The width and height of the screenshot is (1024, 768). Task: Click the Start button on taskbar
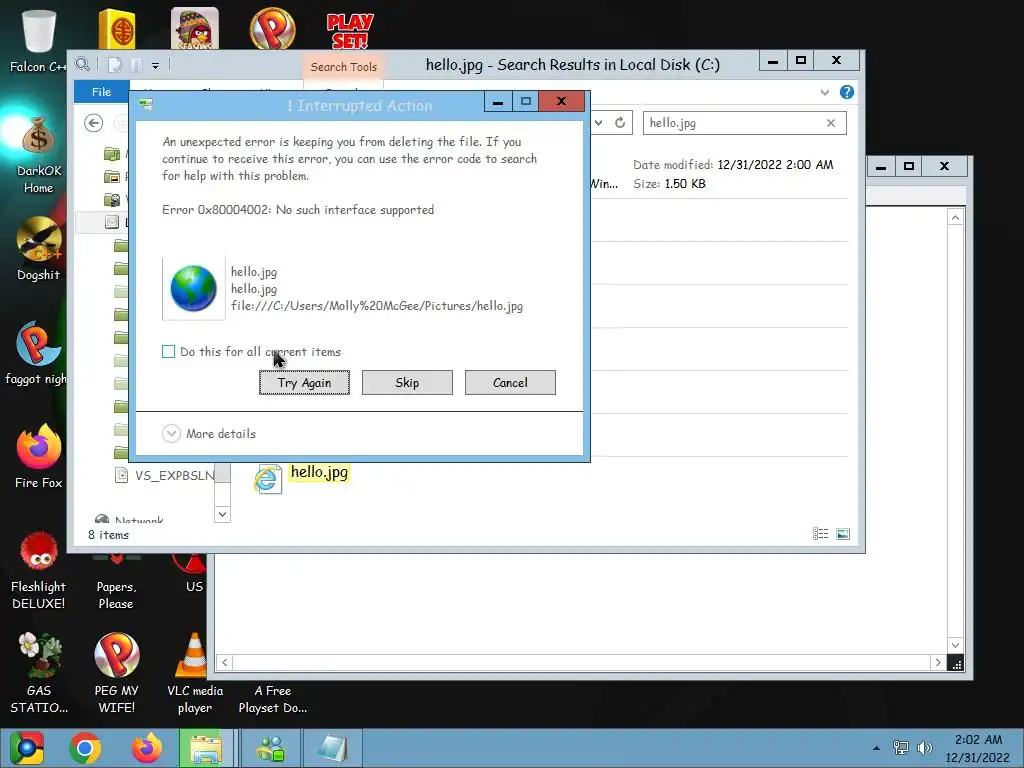coord(26,748)
